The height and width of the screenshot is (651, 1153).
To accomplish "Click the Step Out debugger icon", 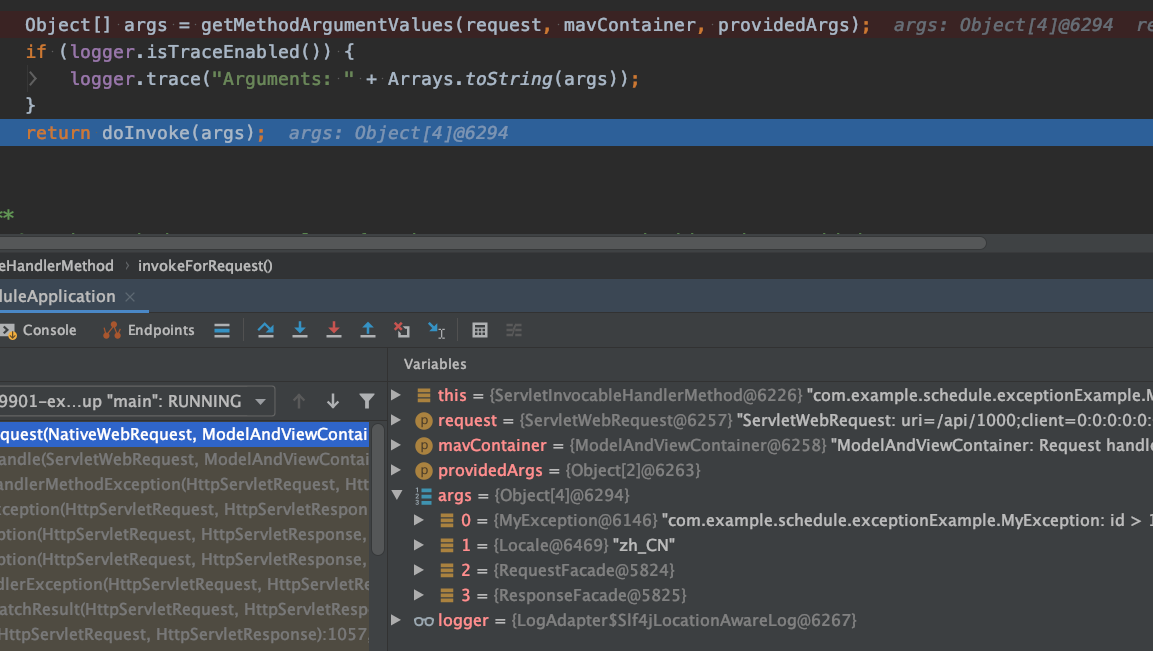I will coord(368,330).
